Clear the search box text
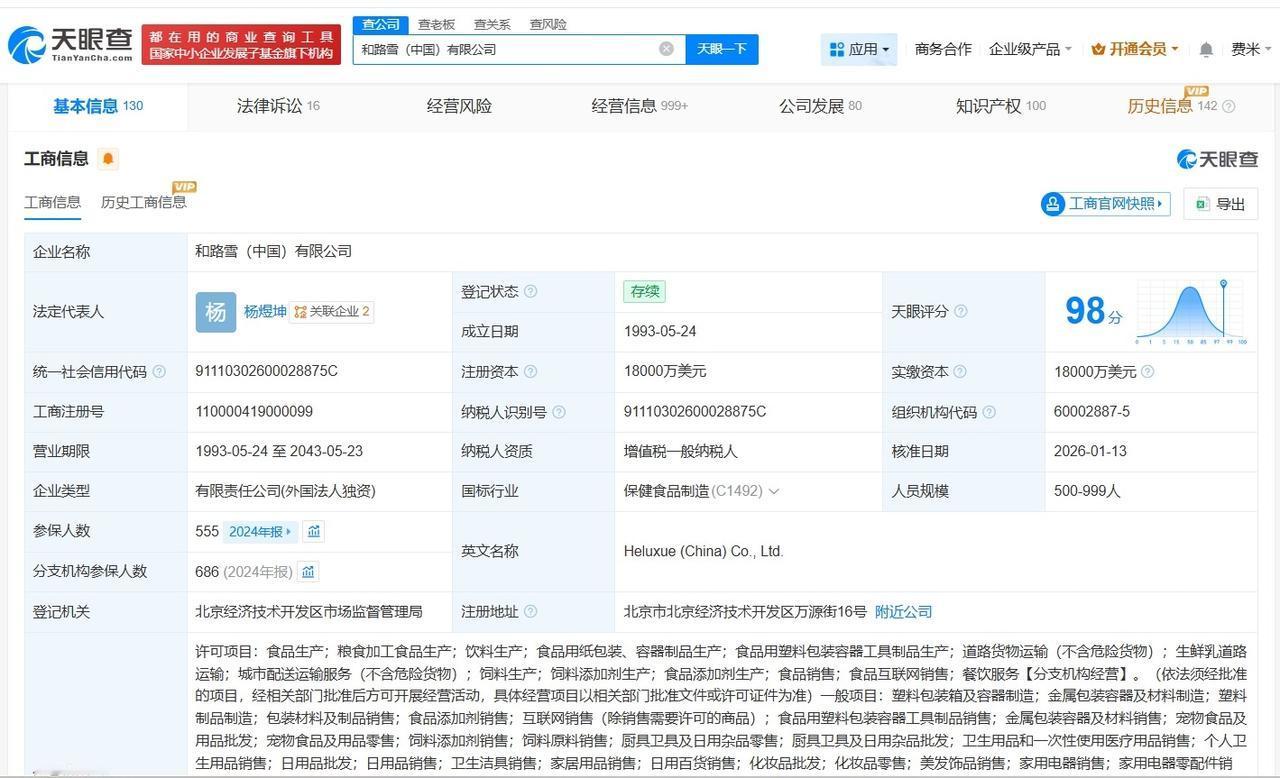The height and width of the screenshot is (778, 1280). pos(666,49)
